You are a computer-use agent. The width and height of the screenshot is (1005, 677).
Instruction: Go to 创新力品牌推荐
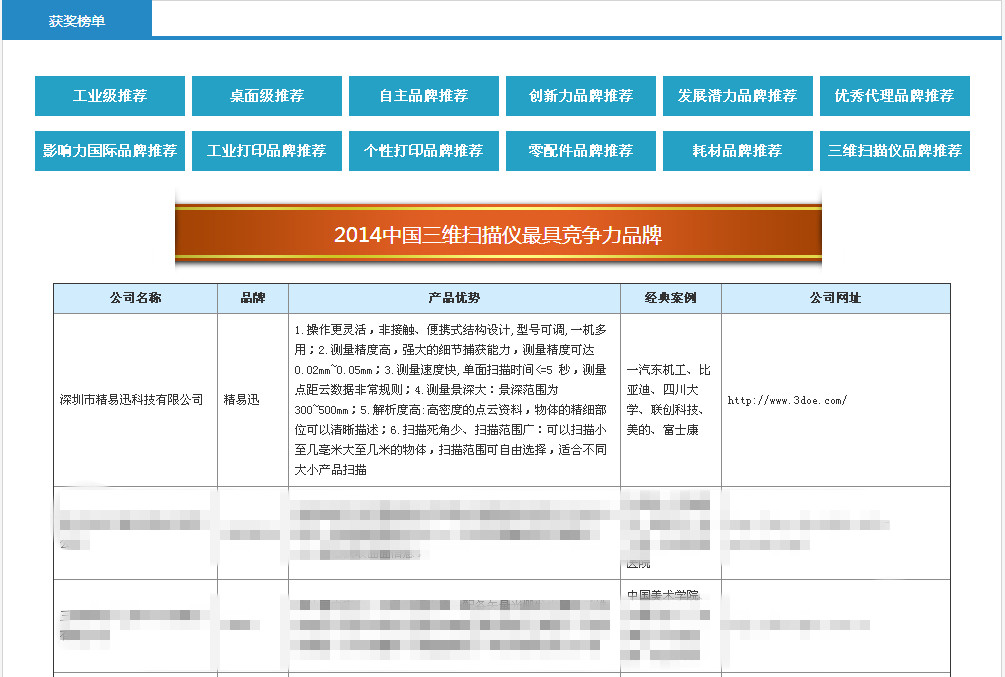[x=581, y=96]
